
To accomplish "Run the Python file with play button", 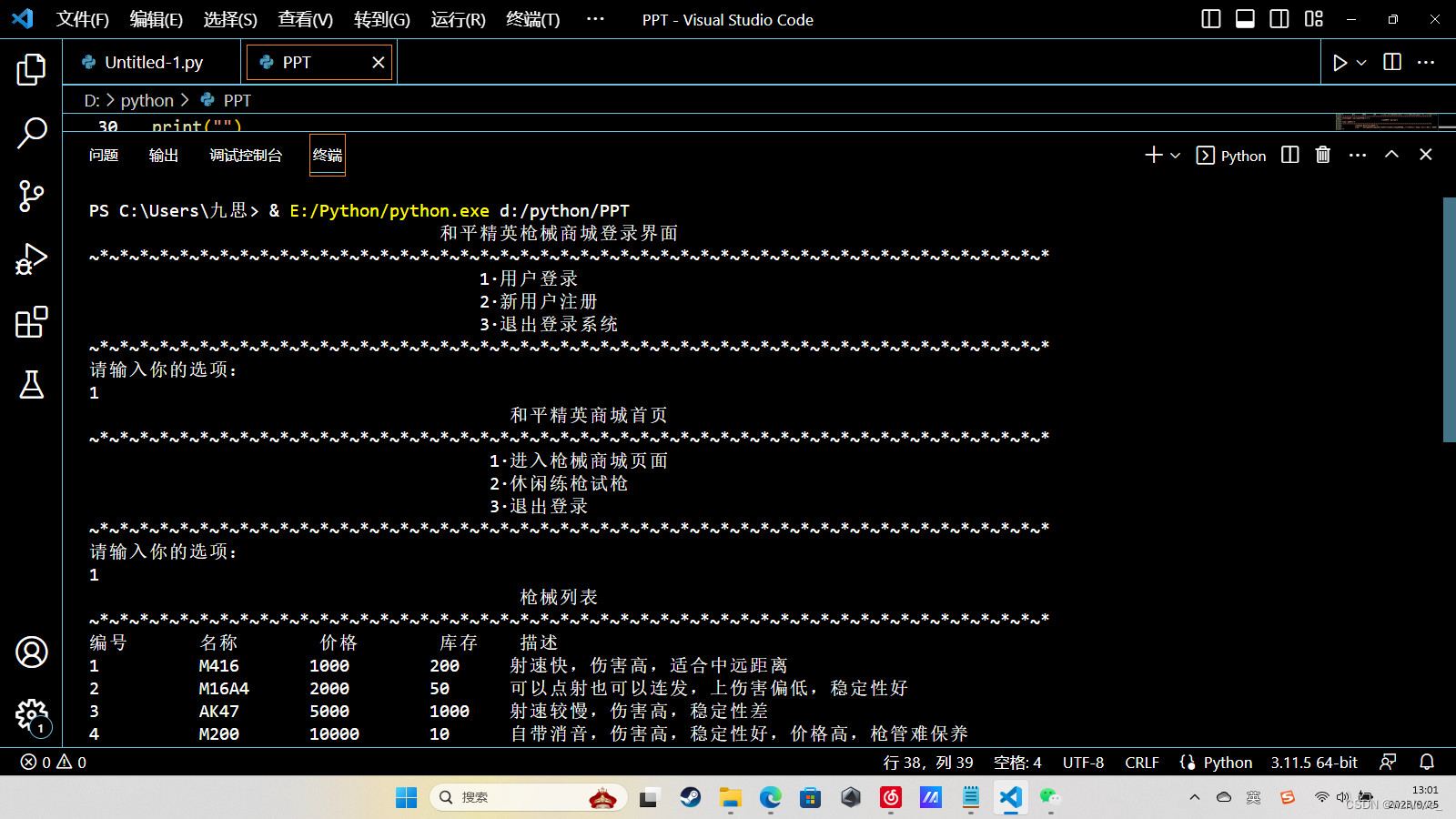I will tap(1340, 63).
